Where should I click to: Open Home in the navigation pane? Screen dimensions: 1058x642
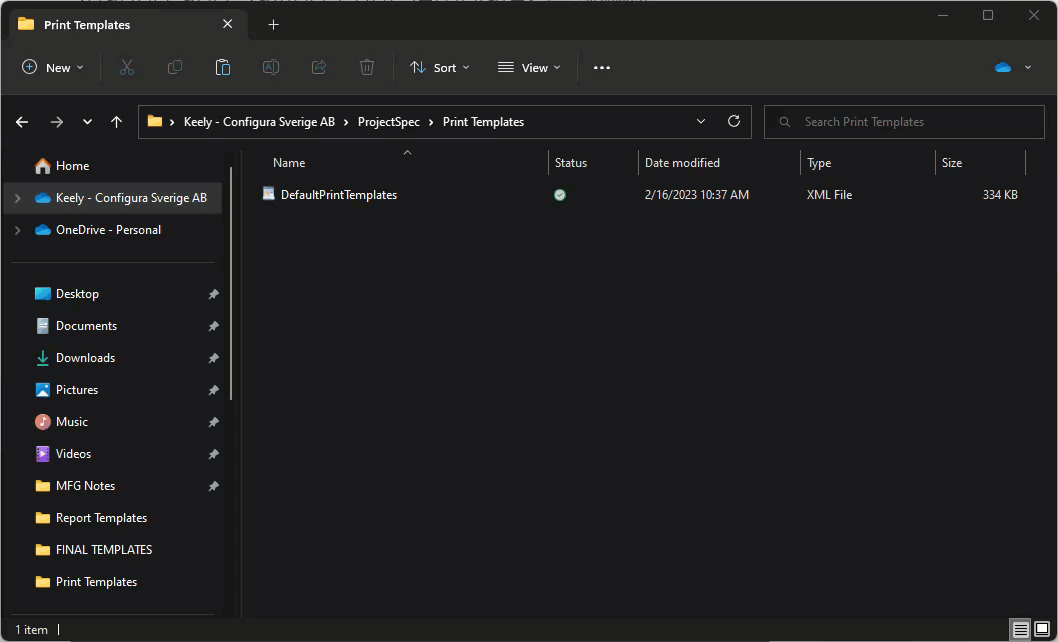point(72,165)
